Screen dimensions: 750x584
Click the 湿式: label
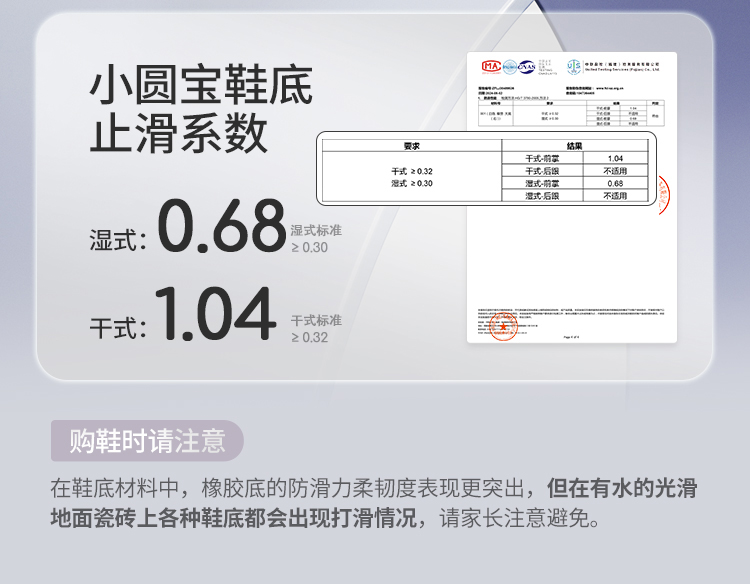click(x=118, y=240)
